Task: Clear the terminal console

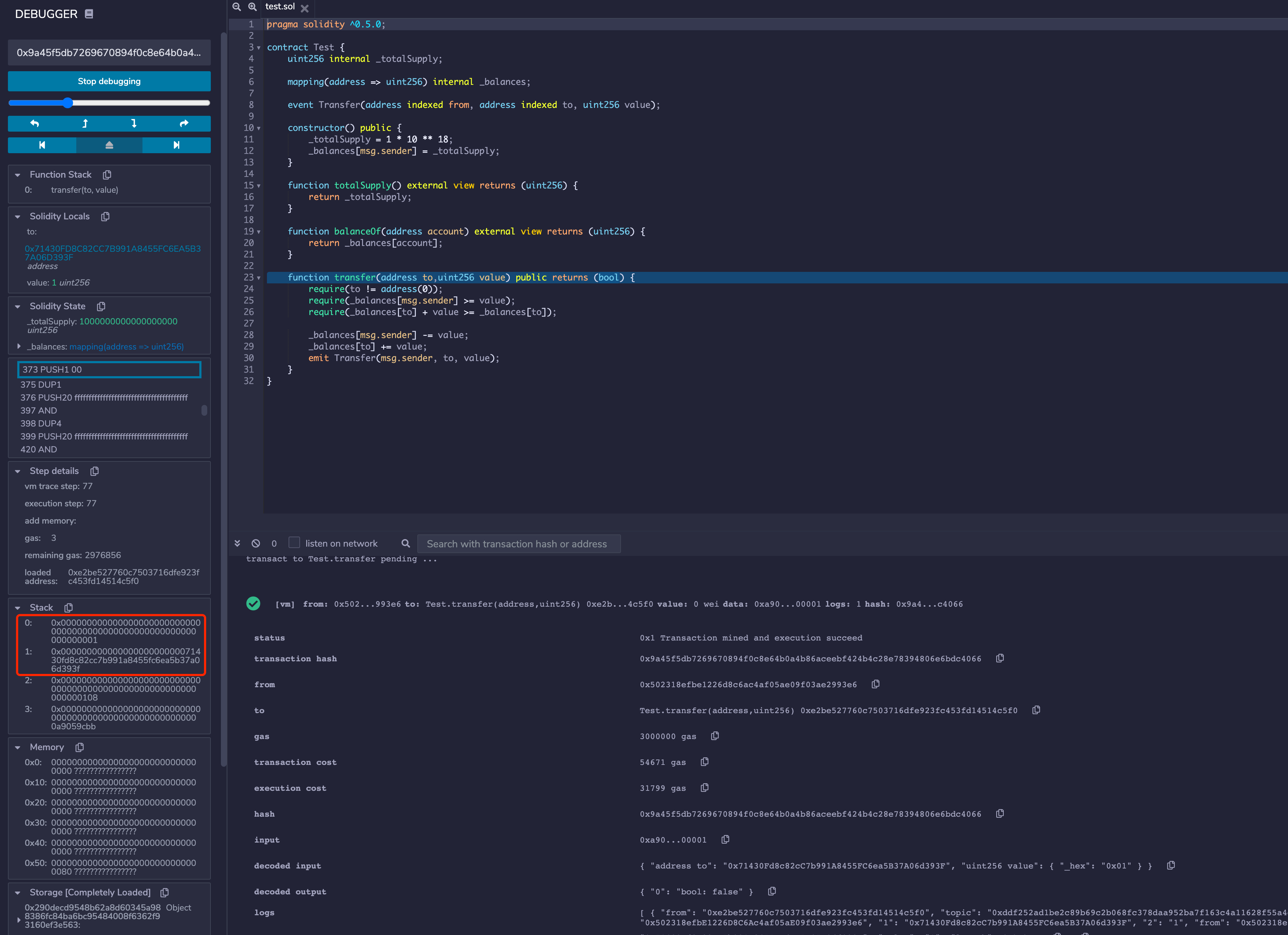Action: click(255, 543)
